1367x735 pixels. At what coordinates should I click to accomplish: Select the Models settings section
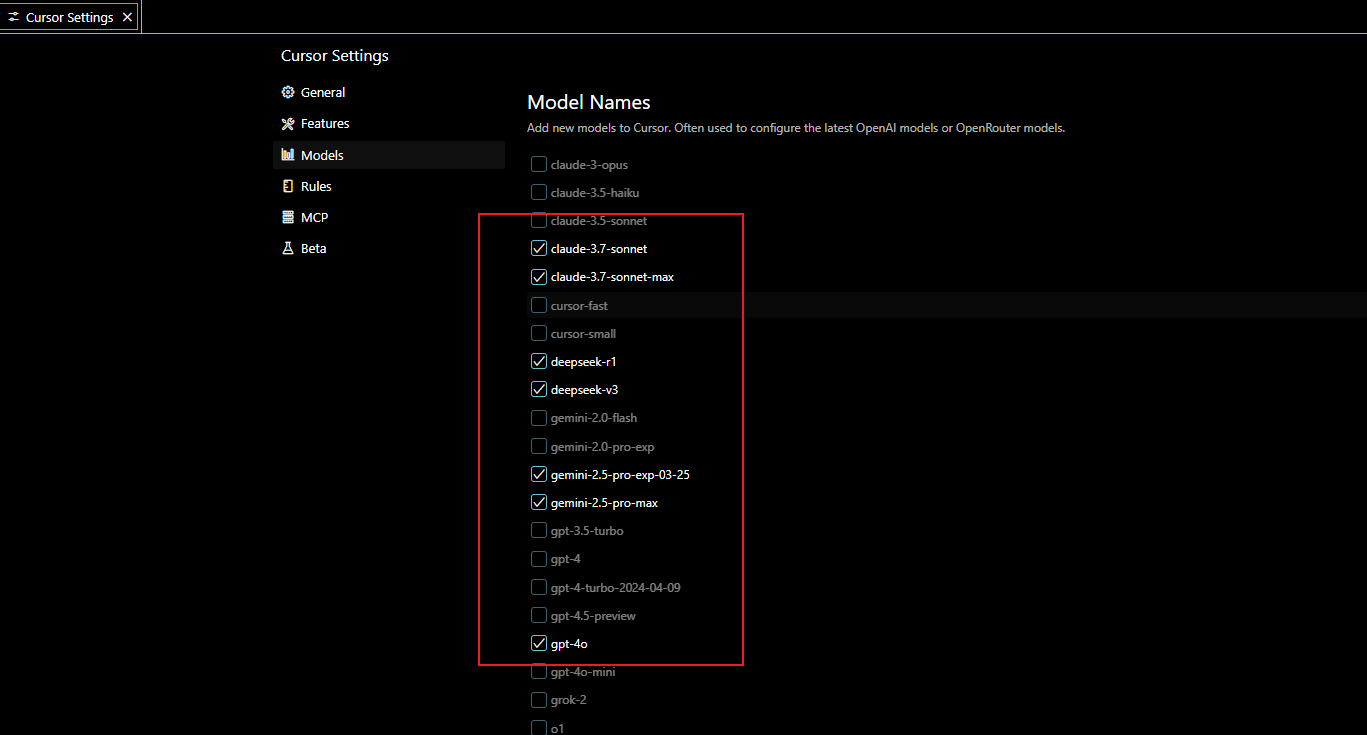389,155
